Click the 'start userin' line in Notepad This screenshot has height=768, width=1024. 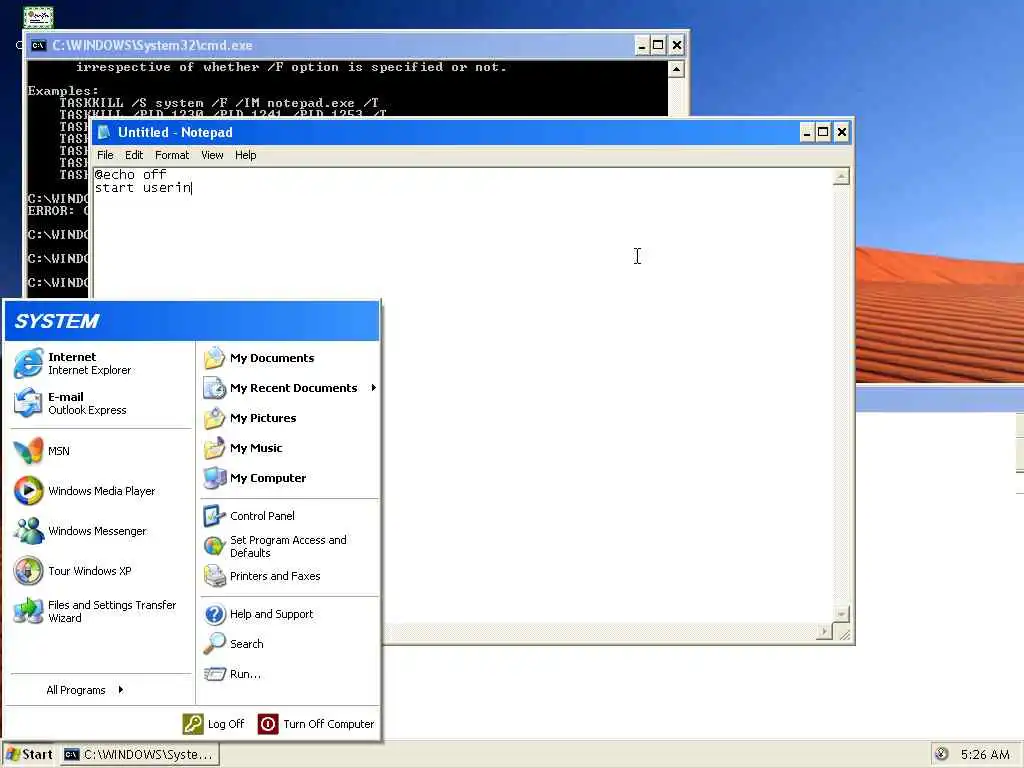143,187
